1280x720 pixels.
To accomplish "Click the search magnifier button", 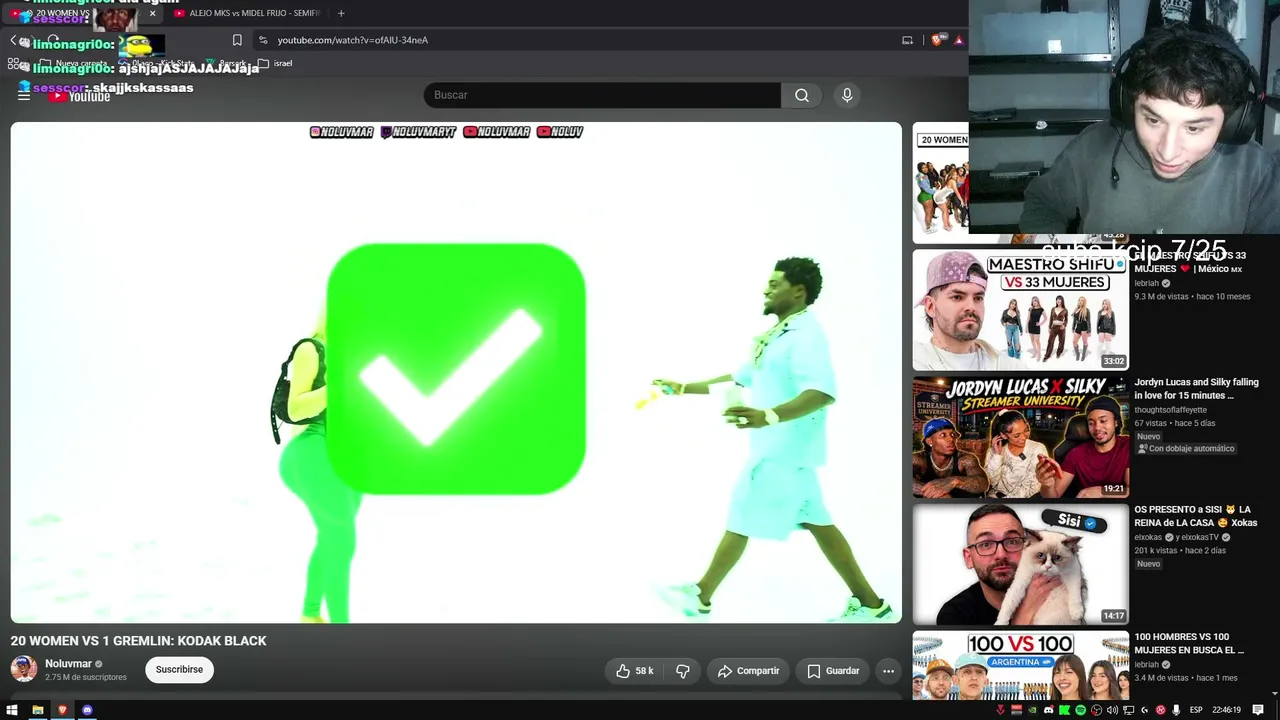I will pyautogui.click(x=802, y=95).
